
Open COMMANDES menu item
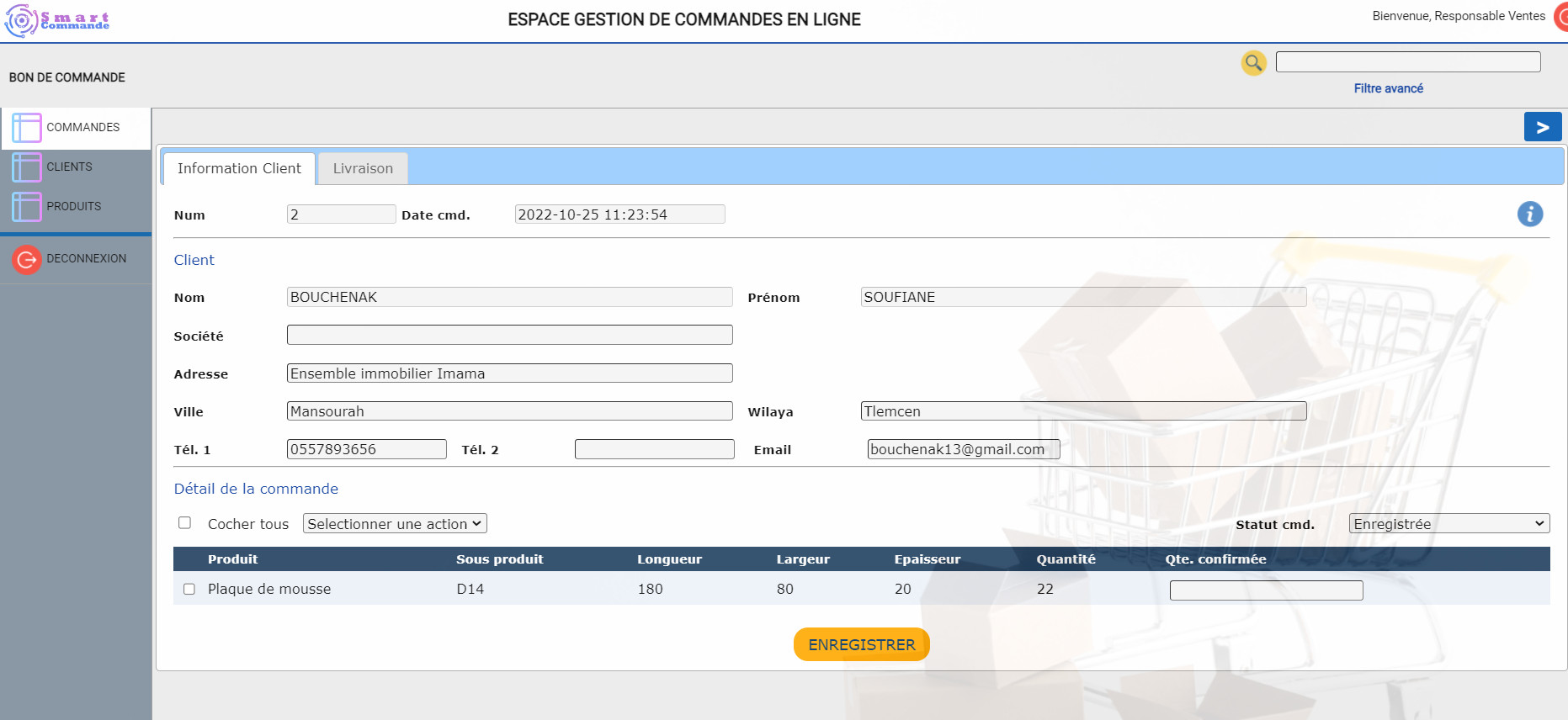[83, 127]
